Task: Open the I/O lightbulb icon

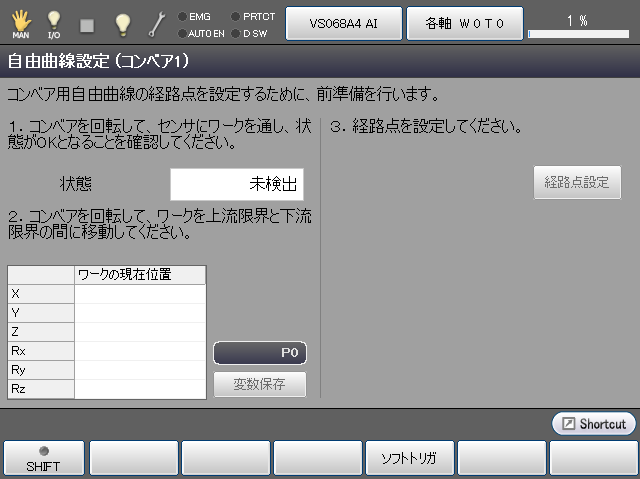Action: click(54, 22)
